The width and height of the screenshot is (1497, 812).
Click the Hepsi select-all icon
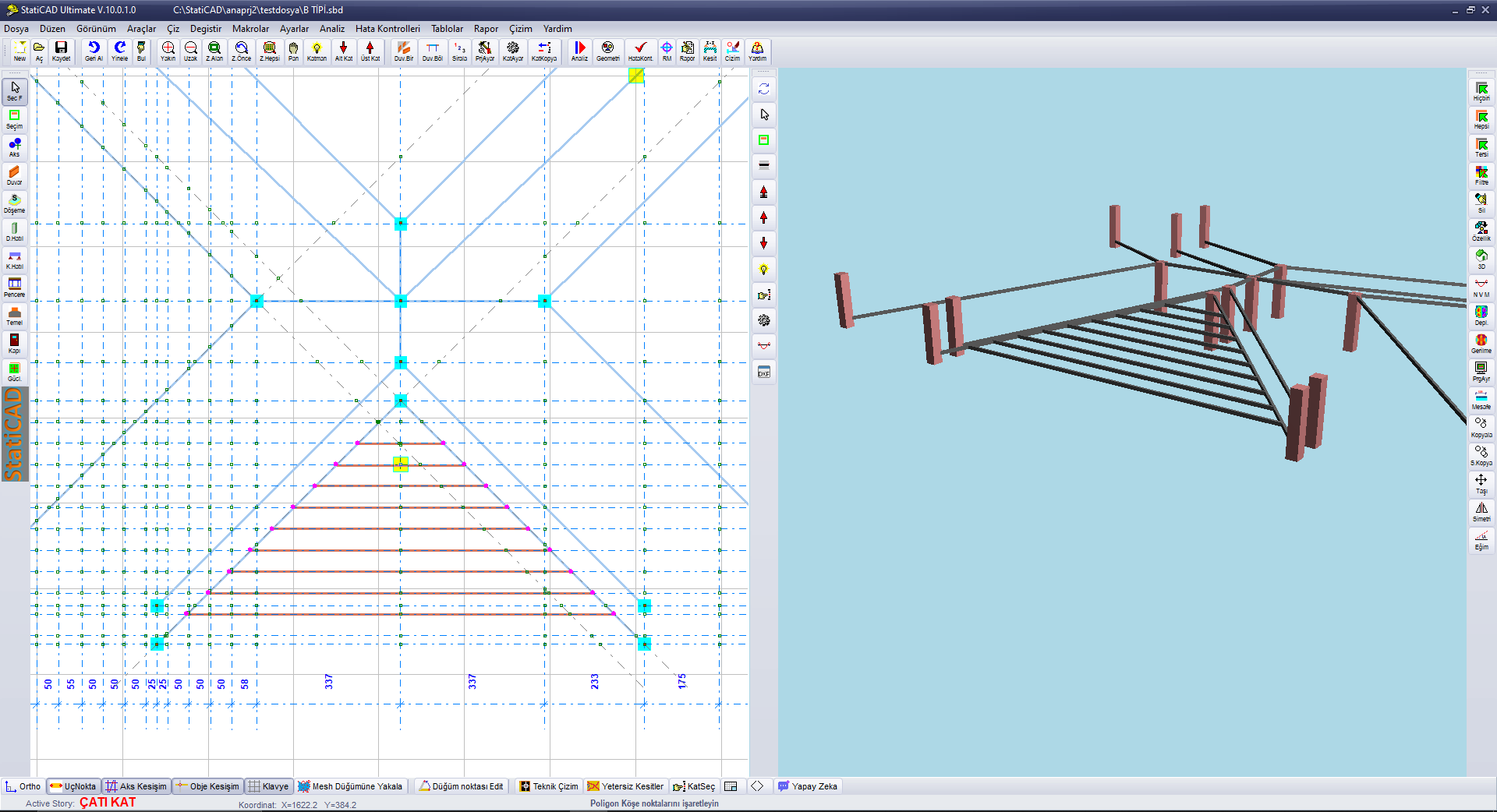click(1481, 119)
